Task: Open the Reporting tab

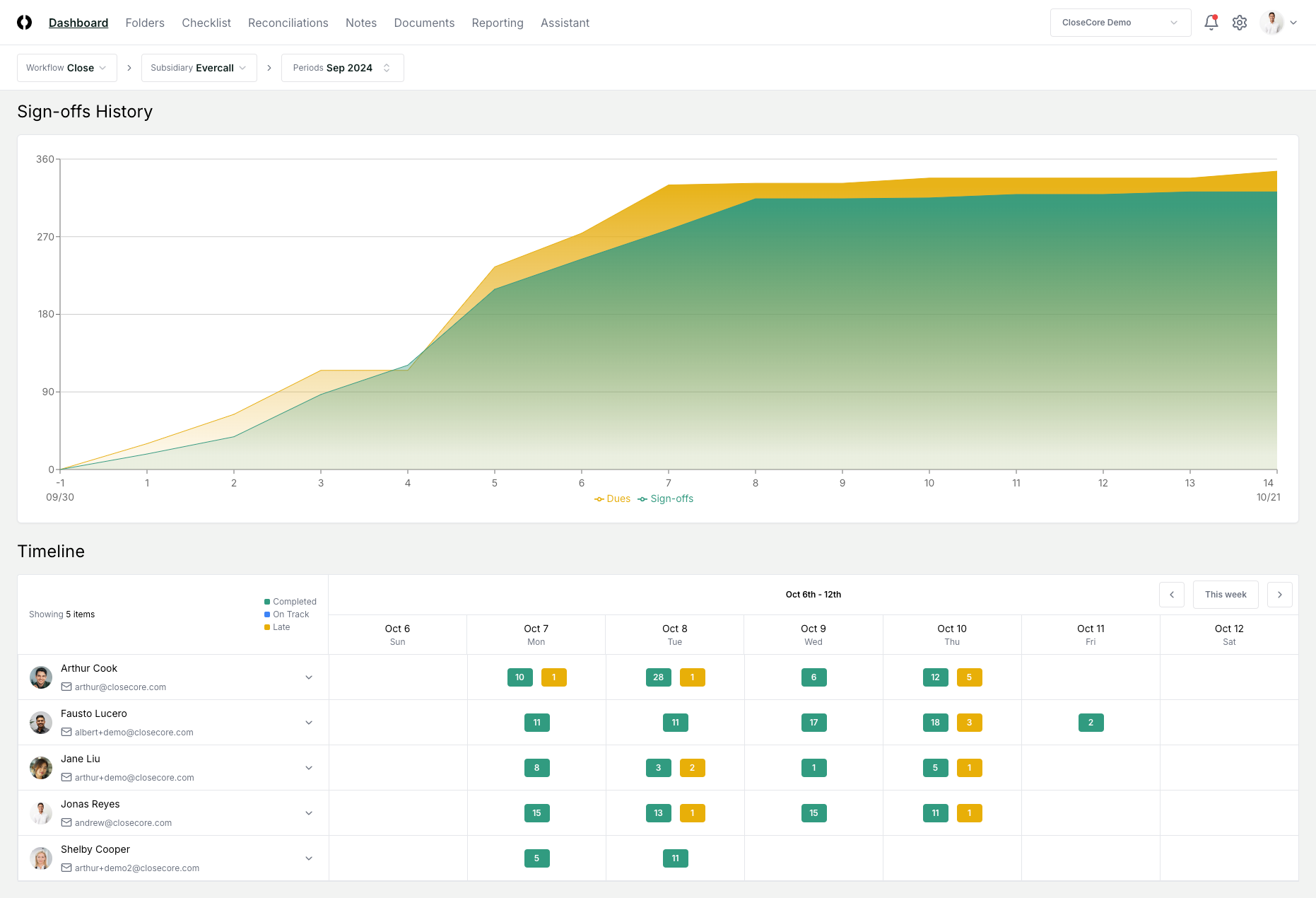Action: [x=497, y=23]
